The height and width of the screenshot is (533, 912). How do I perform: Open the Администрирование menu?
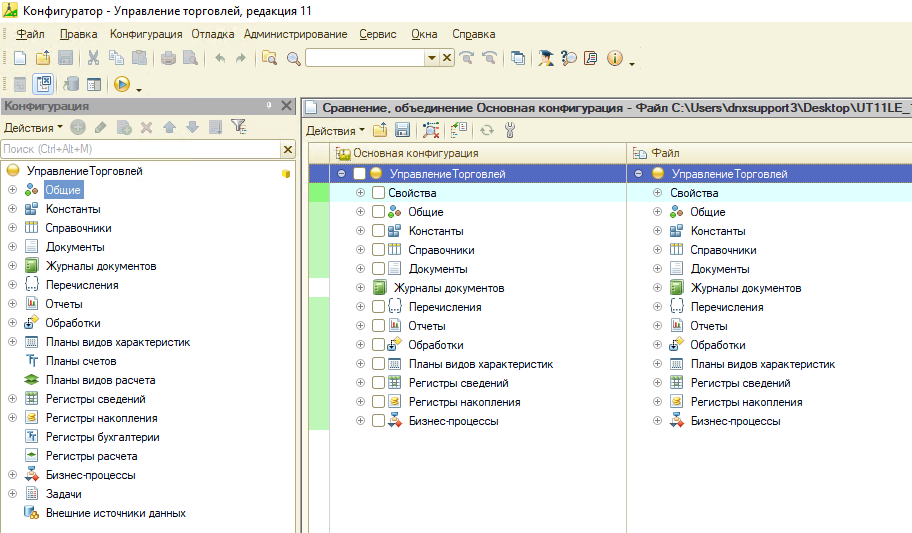(295, 34)
